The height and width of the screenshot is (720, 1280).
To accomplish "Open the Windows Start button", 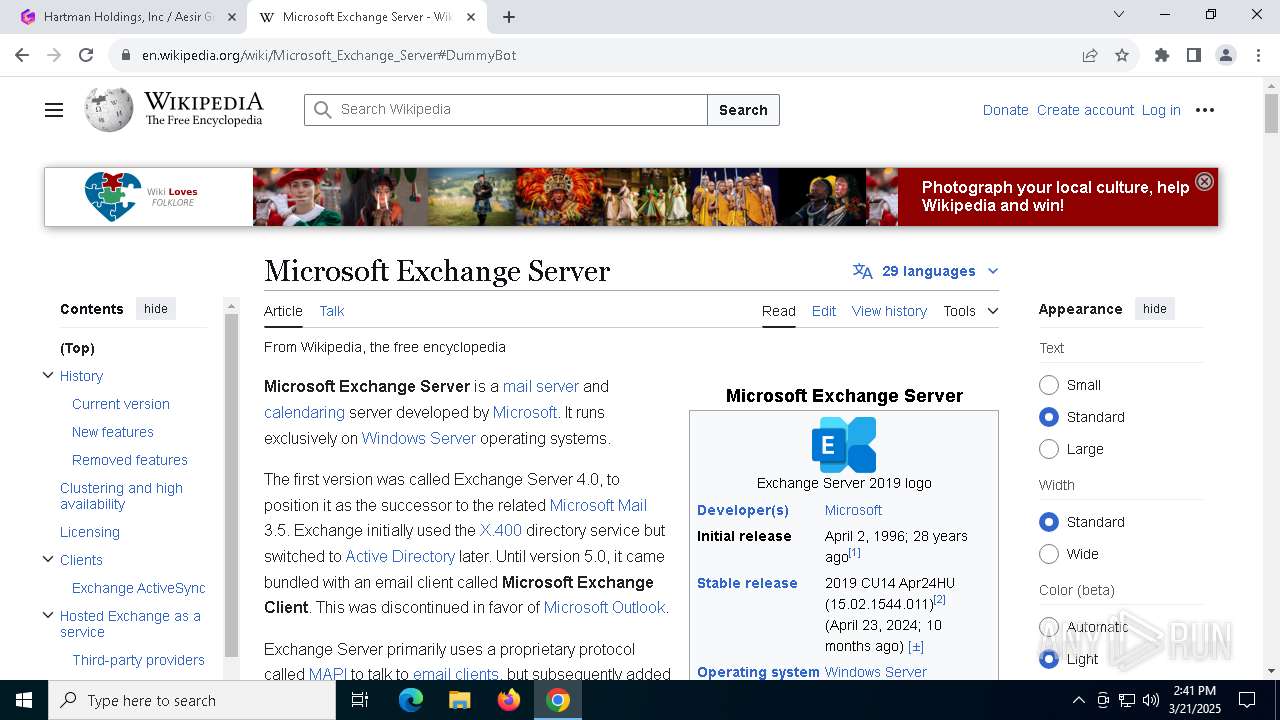I will click(24, 700).
